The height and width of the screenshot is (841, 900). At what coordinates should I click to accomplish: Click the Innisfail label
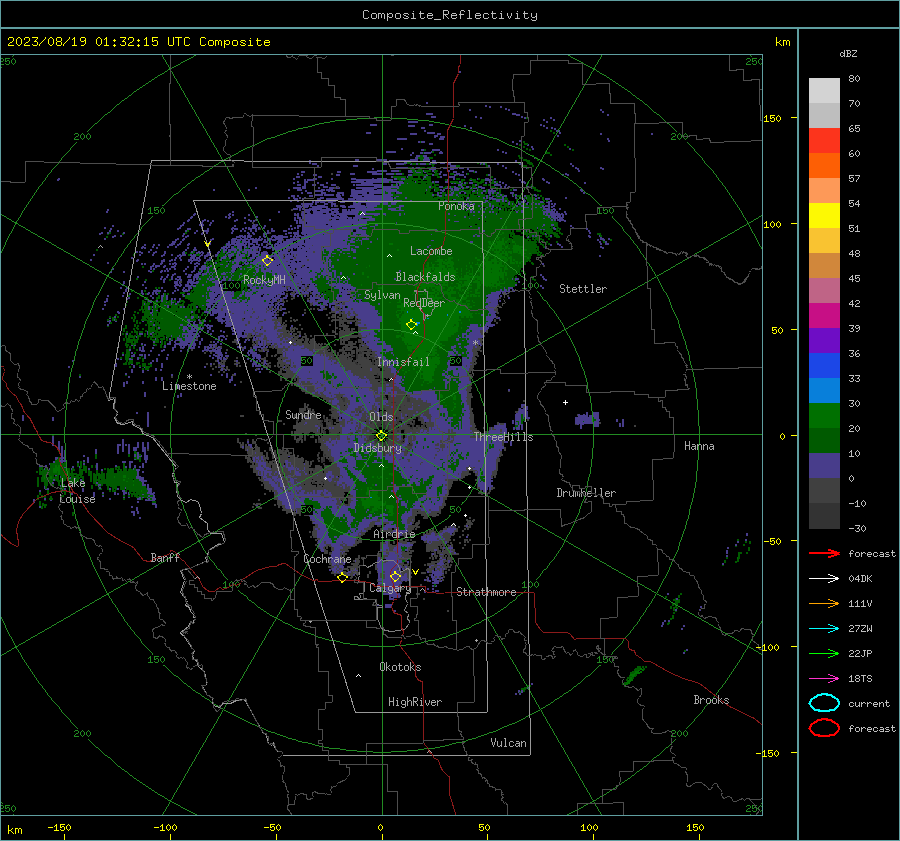click(403, 362)
